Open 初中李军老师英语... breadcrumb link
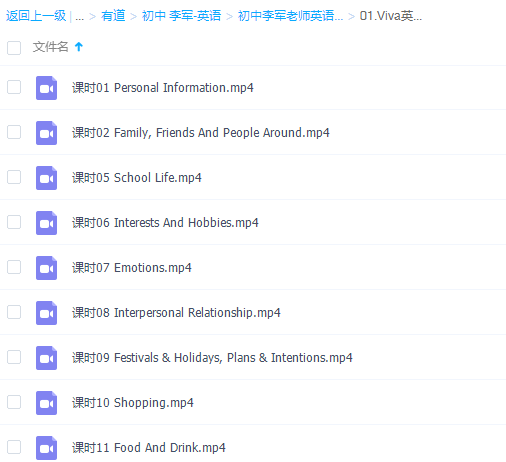Image resolution: width=506 pixels, height=462 pixels. tap(290, 16)
